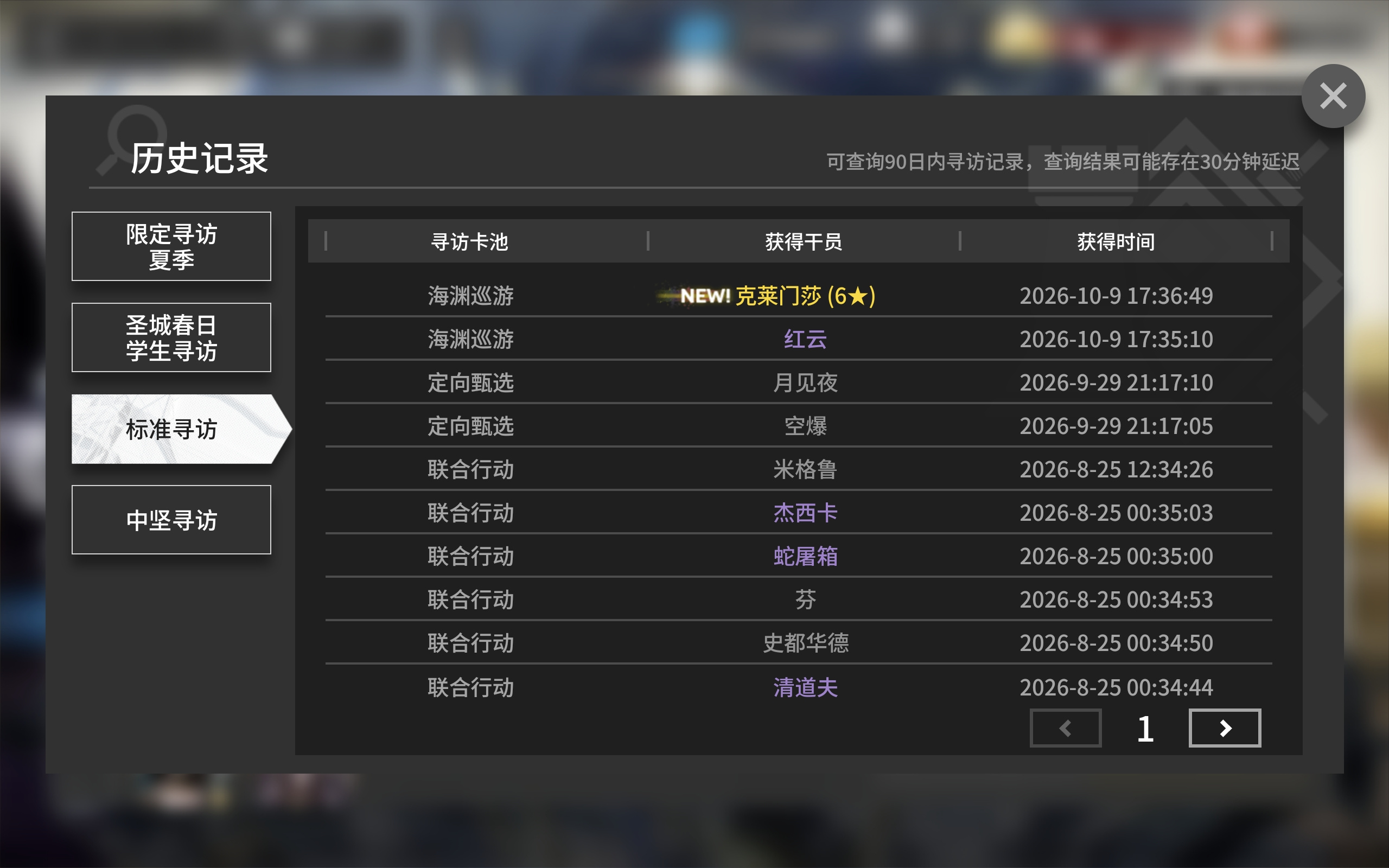
Task: Select the 标准寻访 tab
Action: tap(181, 429)
